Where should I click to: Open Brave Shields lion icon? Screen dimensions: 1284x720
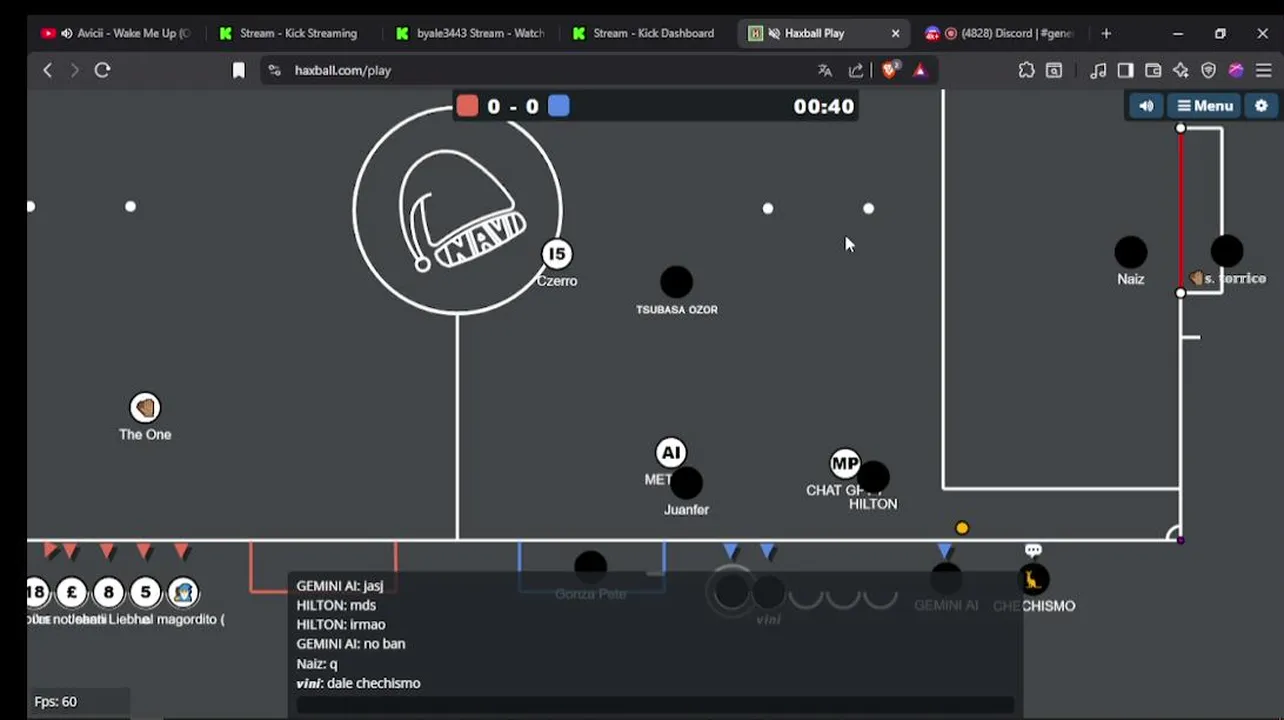[x=891, y=70]
